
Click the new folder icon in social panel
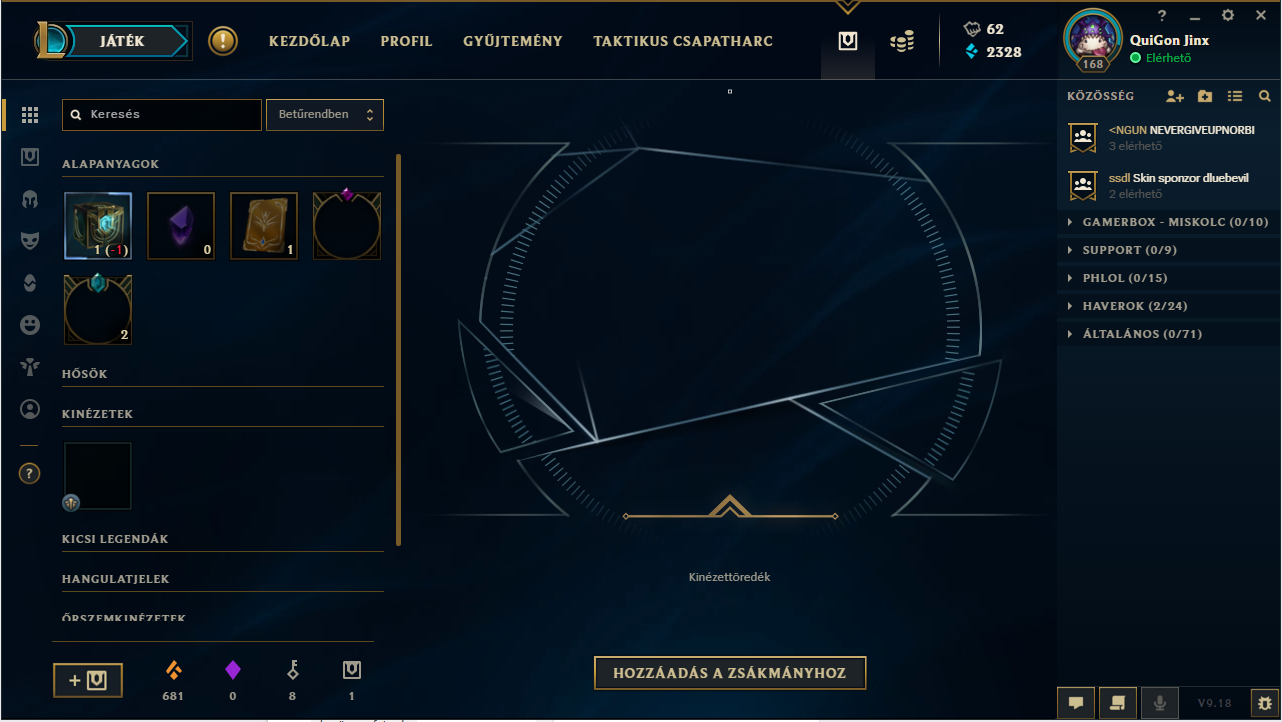pyautogui.click(x=1205, y=96)
